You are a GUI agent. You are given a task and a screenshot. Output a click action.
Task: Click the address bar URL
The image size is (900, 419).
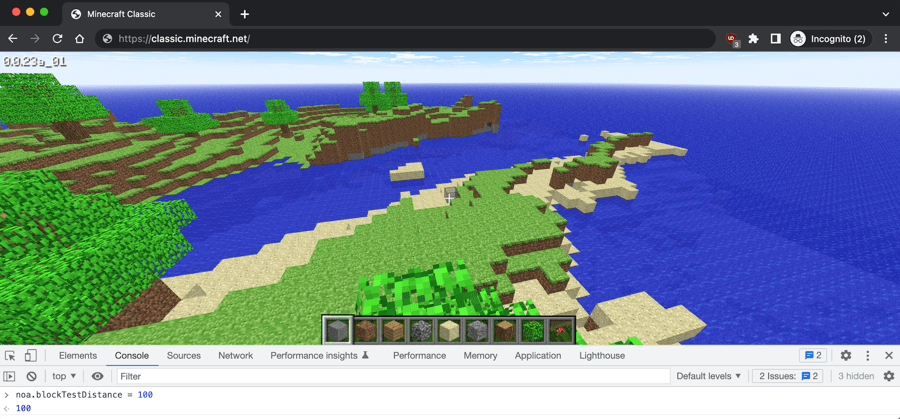(x=184, y=39)
